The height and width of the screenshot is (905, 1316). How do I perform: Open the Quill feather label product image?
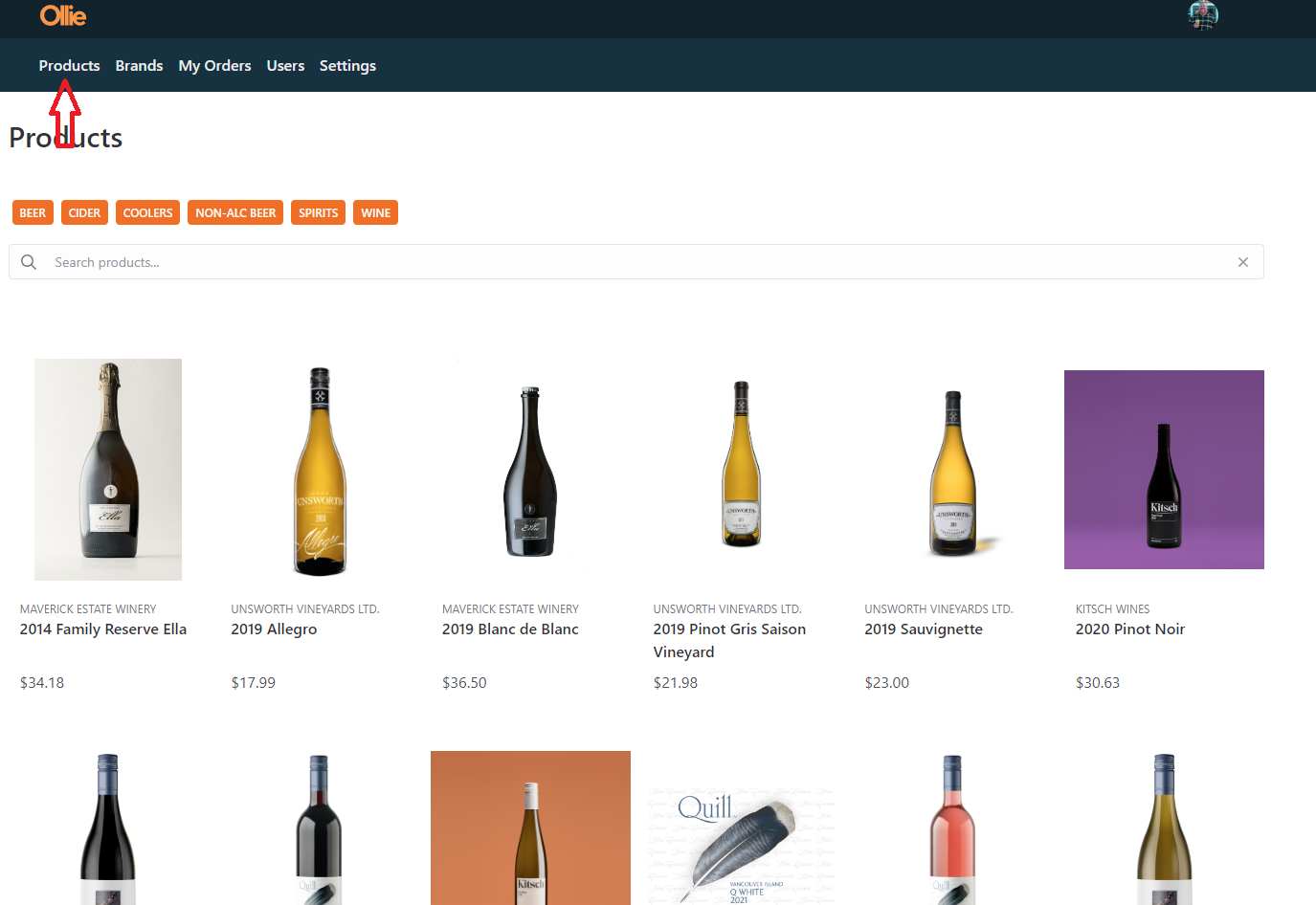(x=742, y=846)
